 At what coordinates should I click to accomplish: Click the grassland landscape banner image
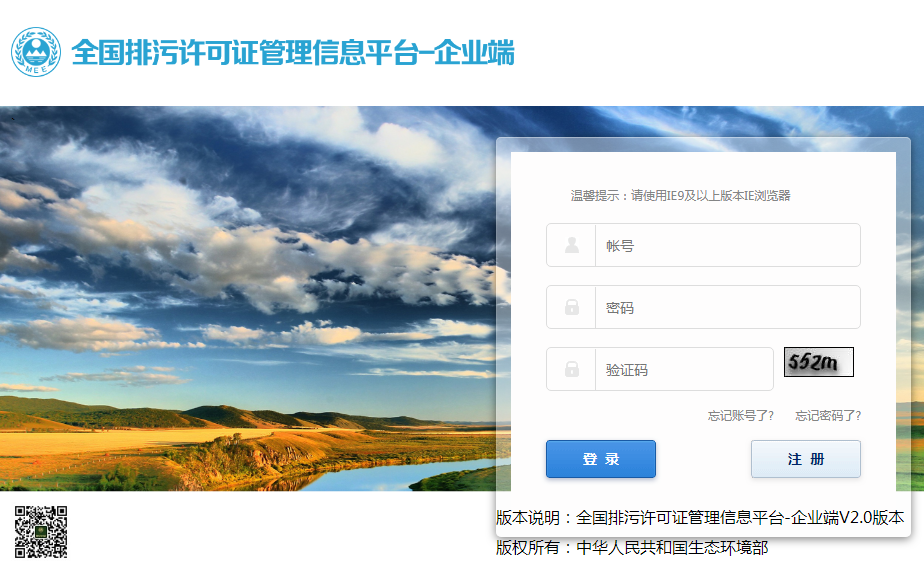248,298
